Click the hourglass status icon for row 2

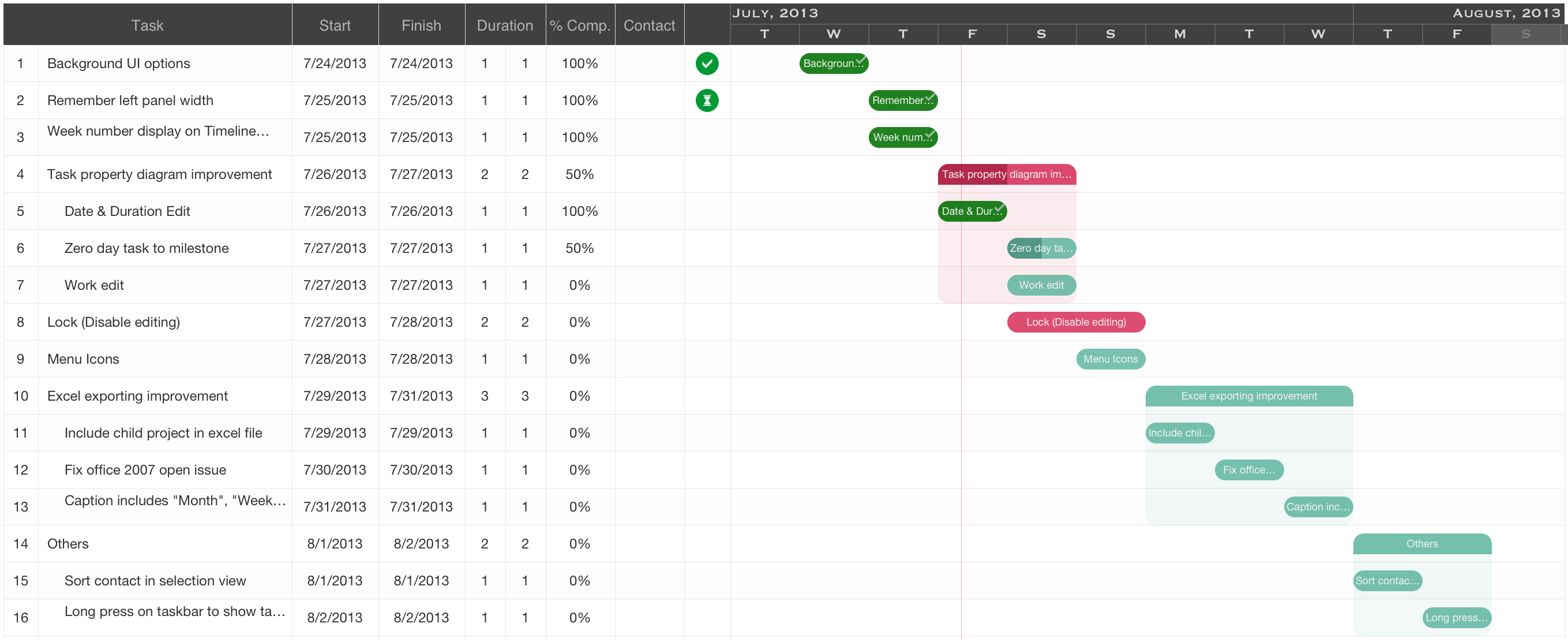707,100
